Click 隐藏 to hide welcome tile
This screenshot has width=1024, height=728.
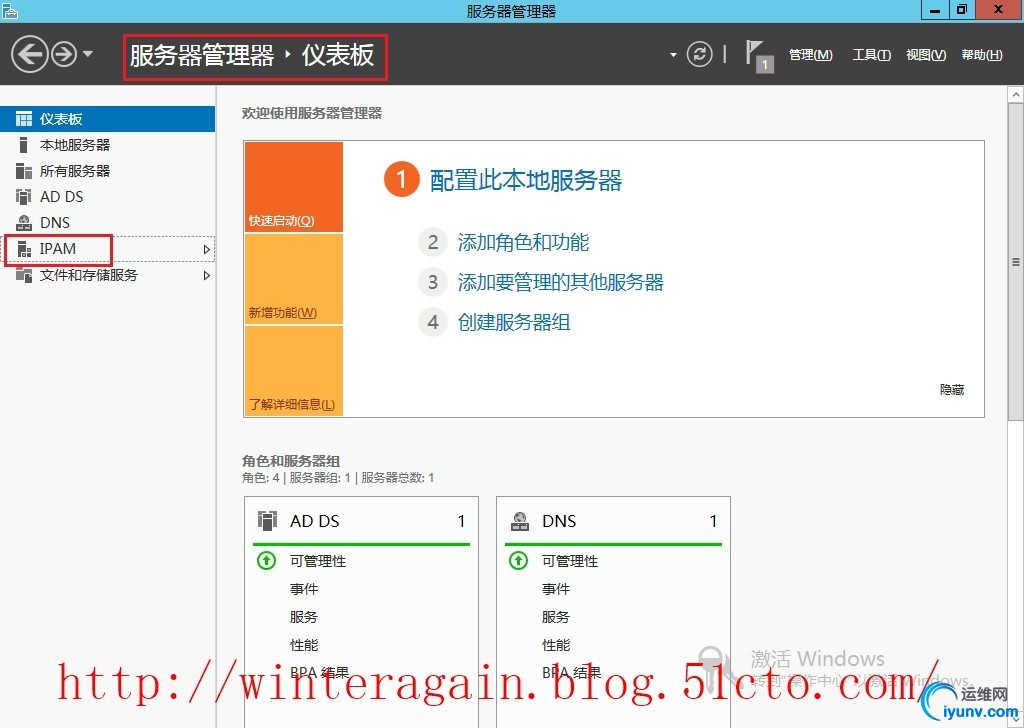(952, 390)
